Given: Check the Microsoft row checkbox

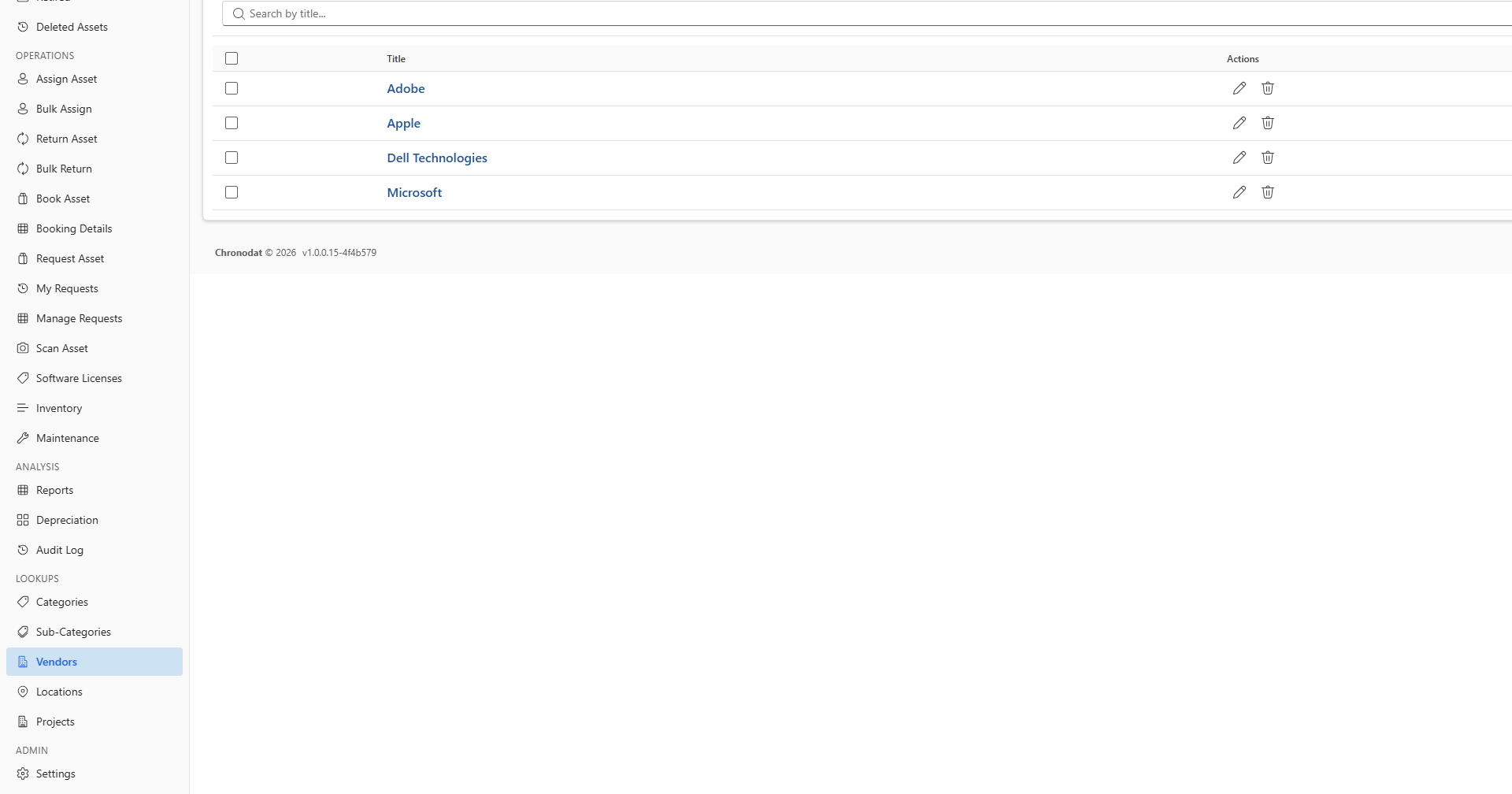Looking at the screenshot, I should 232,192.
